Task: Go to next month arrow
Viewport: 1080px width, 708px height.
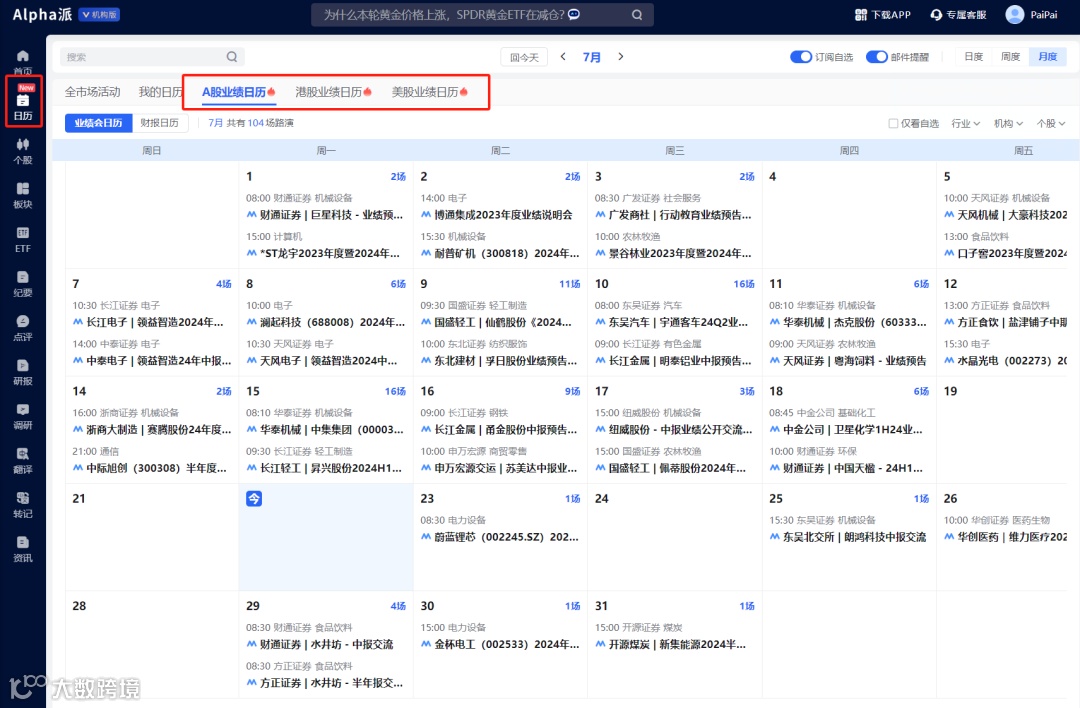Action: (x=621, y=56)
